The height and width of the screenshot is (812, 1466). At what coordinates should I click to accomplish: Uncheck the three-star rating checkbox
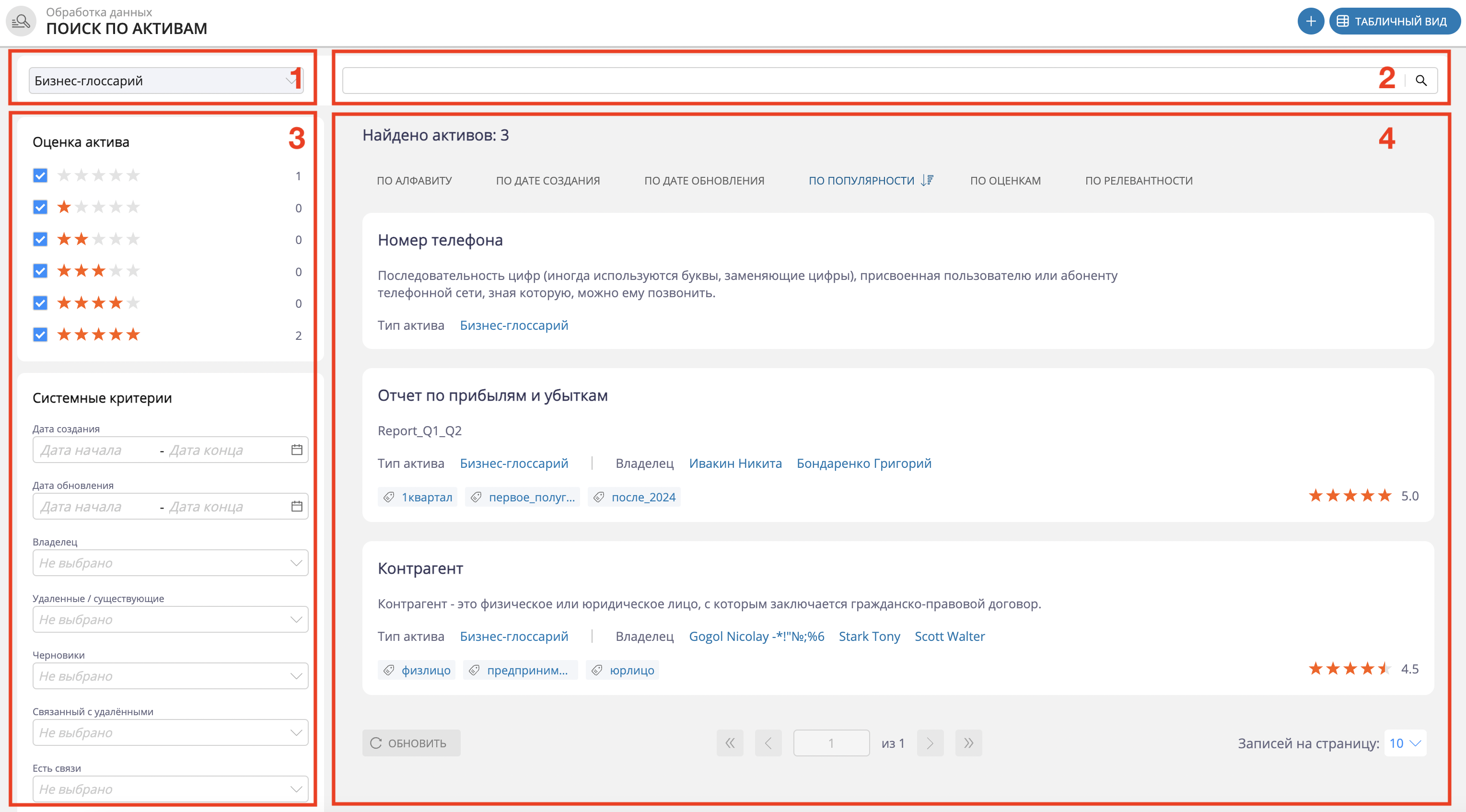click(40, 271)
